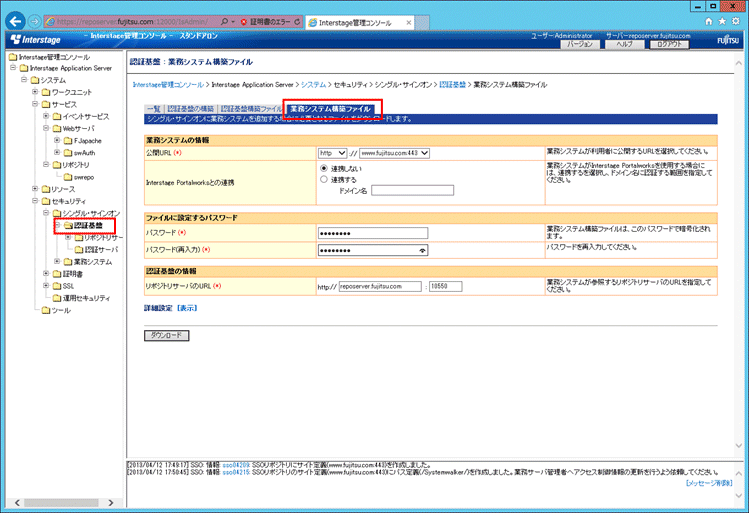Click the refresh icon in address bar
749x513 pixels.
[x=297, y=21]
